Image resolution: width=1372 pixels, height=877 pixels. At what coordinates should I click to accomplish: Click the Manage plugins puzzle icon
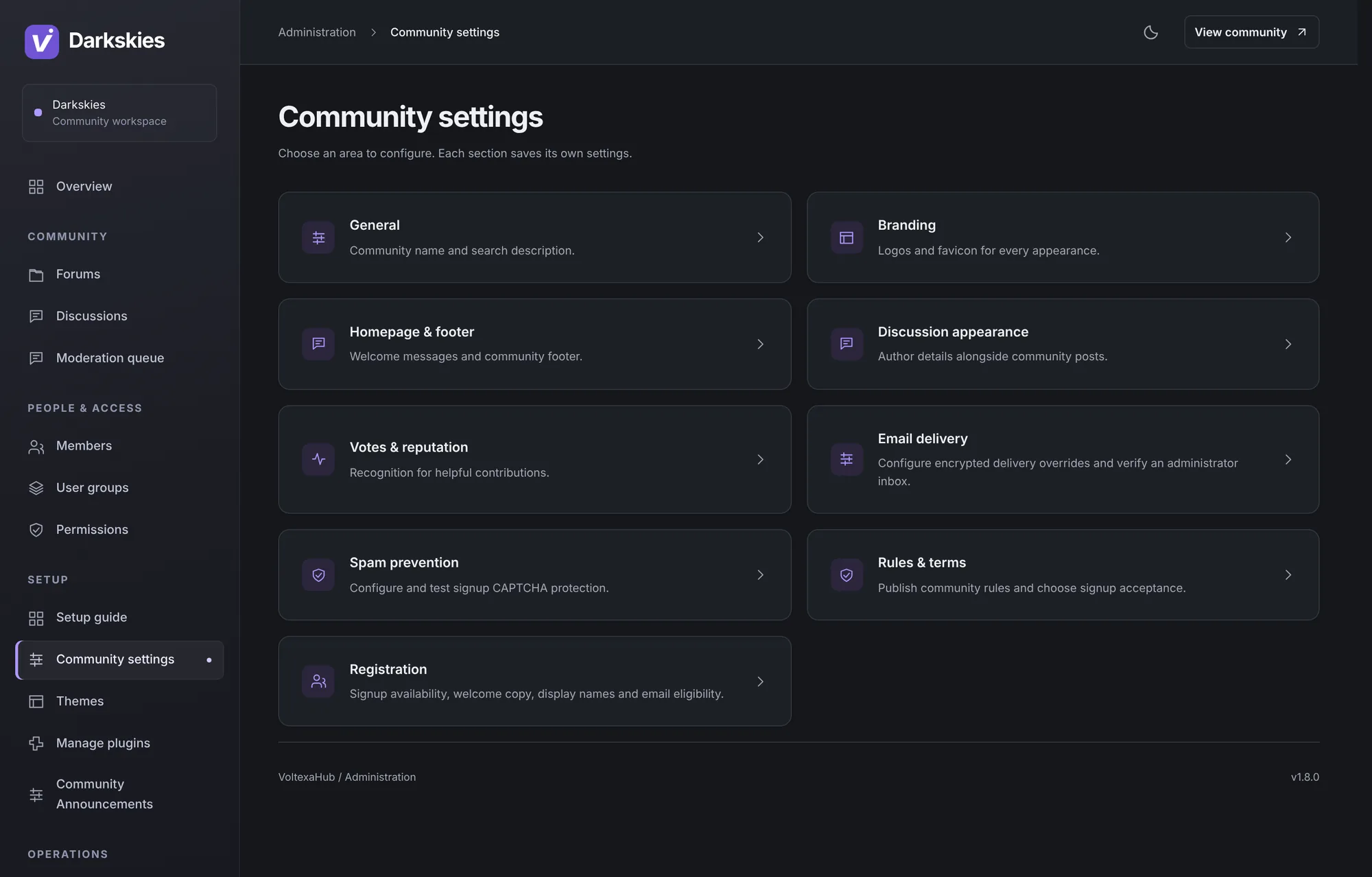[36, 743]
